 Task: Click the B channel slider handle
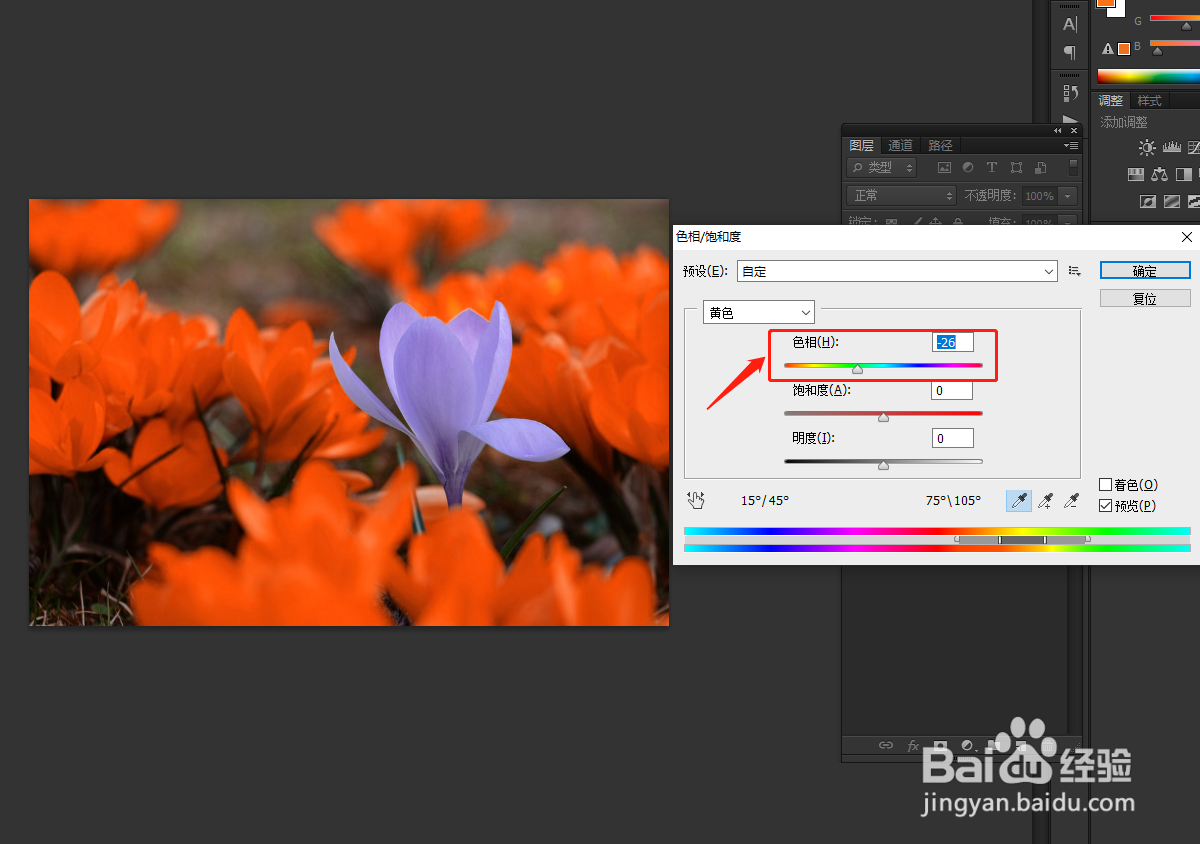click(1157, 52)
